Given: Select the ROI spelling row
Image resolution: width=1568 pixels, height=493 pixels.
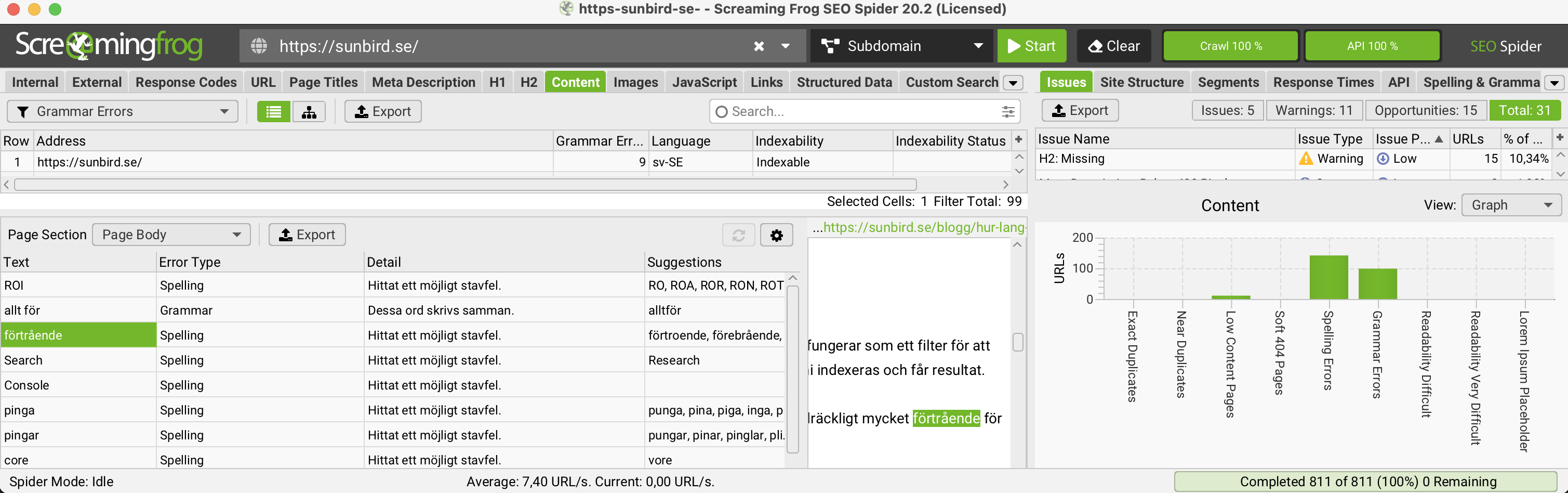Looking at the screenshot, I should pos(393,285).
